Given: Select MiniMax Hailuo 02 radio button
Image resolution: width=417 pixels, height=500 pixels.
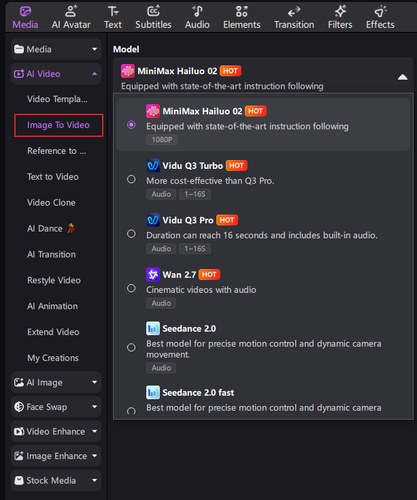Looking at the screenshot, I should [131, 125].
